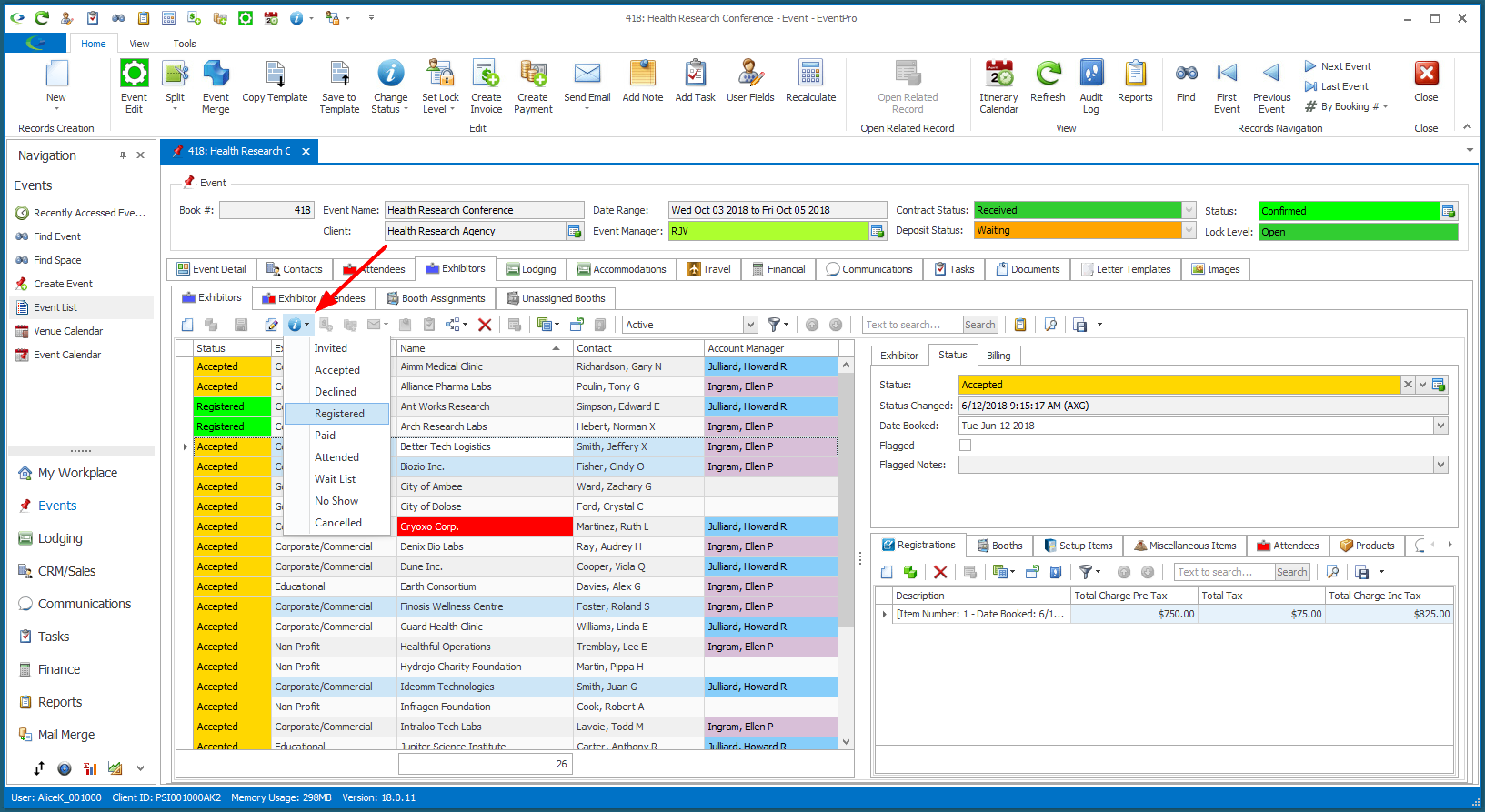
Task: Expand the exhibitor Status field dropdown arrow
Action: point(1423,385)
